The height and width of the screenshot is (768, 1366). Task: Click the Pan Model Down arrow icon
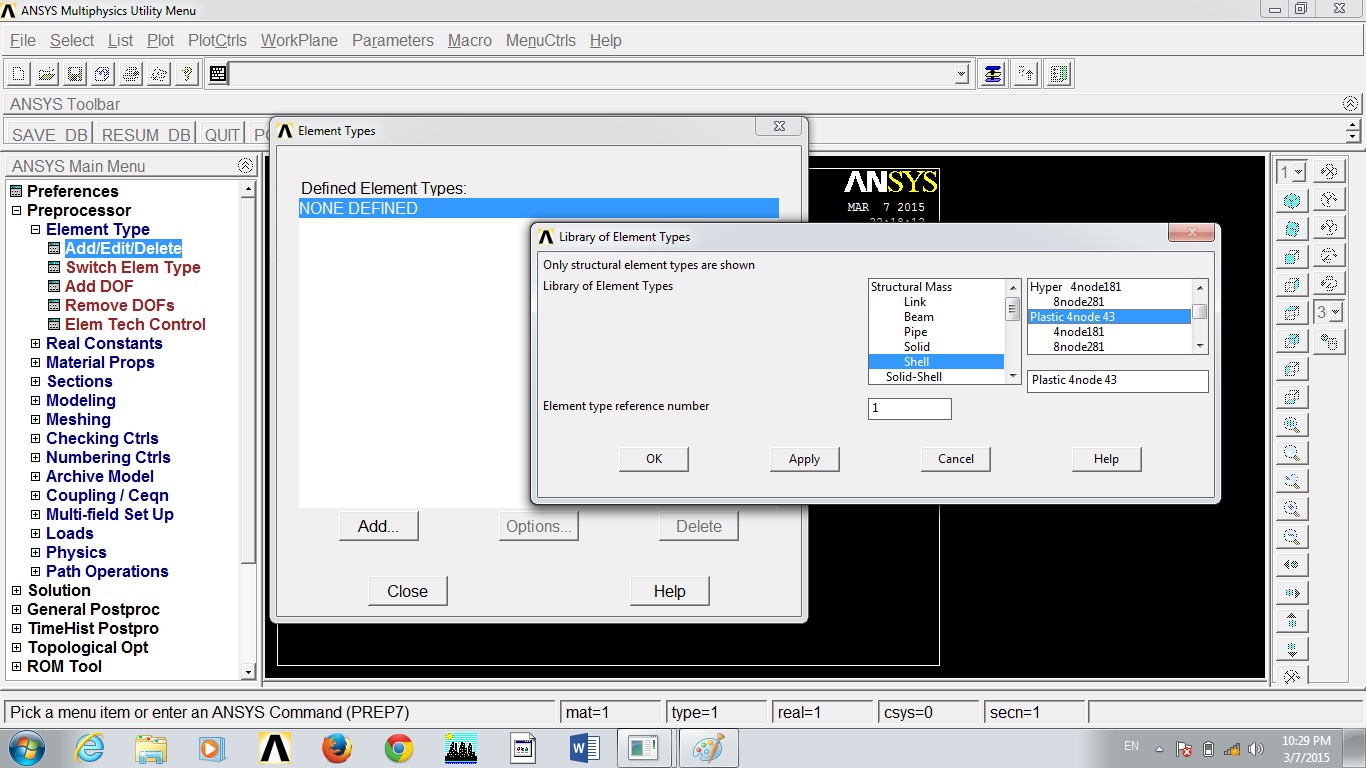[1292, 649]
